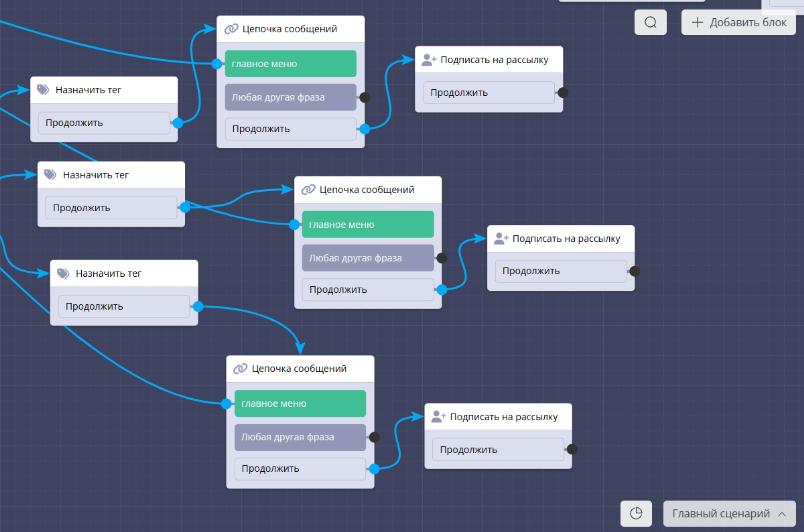This screenshot has height=532, width=804.
Task: Click the search magnifier icon button
Action: 650,23
